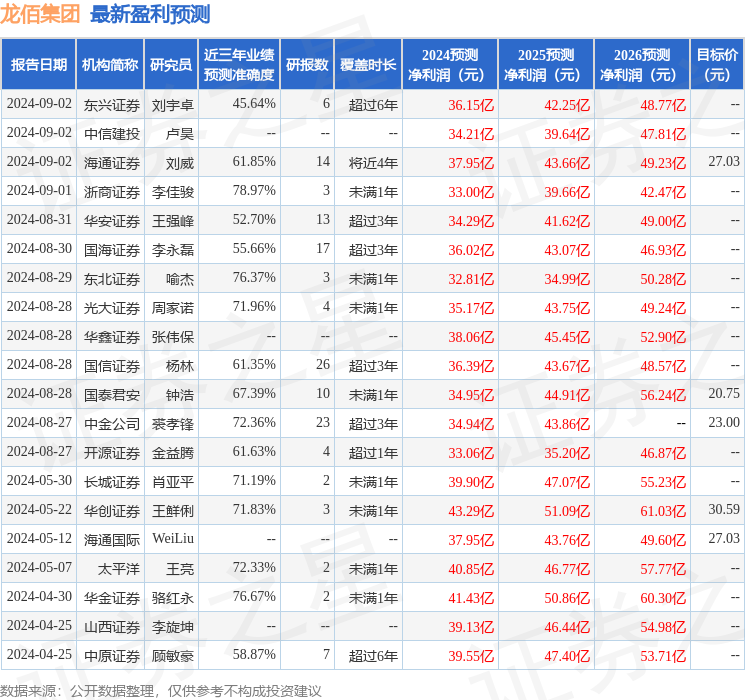Click the 45.64% accuracy value

pos(254,104)
